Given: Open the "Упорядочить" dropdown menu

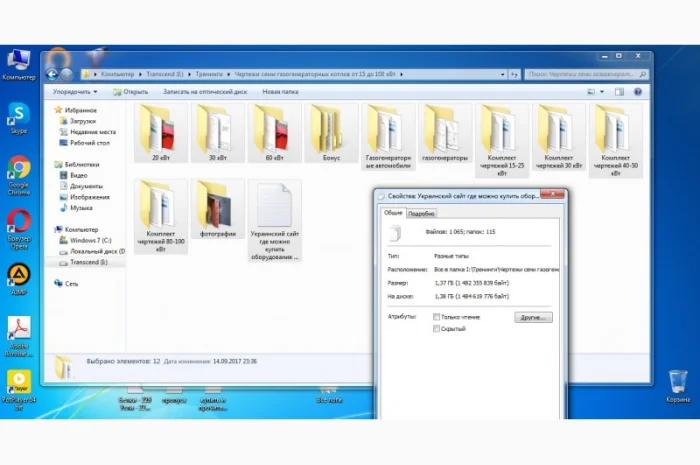Looking at the screenshot, I should 83,91.
